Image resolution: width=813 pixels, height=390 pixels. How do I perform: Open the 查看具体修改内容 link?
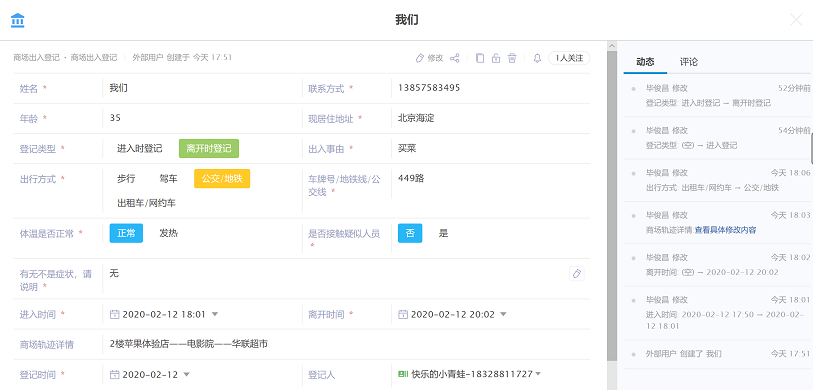click(x=725, y=230)
